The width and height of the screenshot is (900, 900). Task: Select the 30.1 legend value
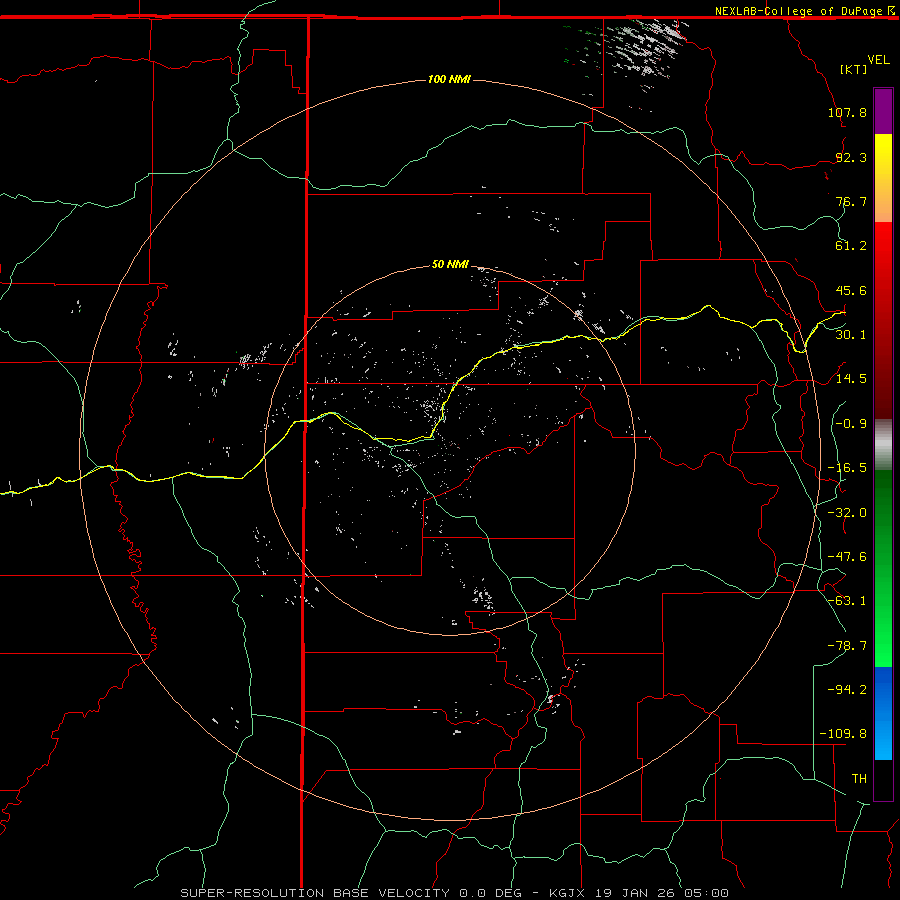coord(851,334)
